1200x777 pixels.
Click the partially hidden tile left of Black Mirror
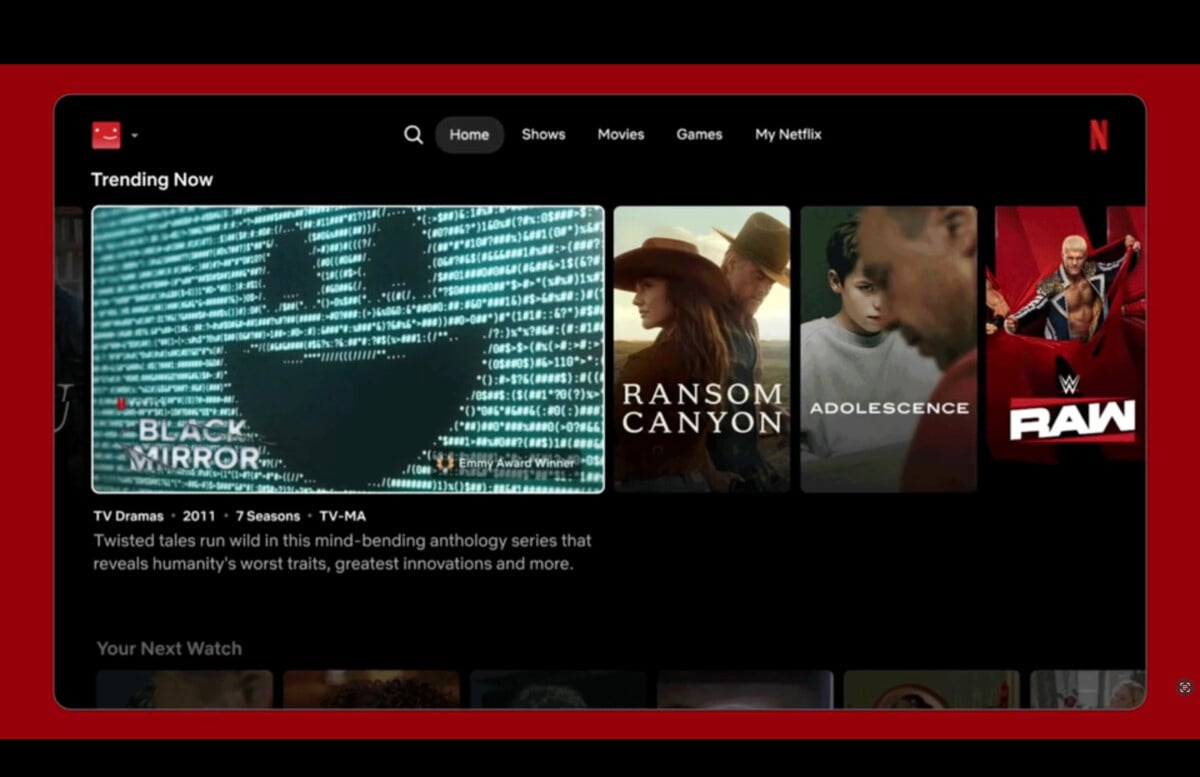pos(69,349)
